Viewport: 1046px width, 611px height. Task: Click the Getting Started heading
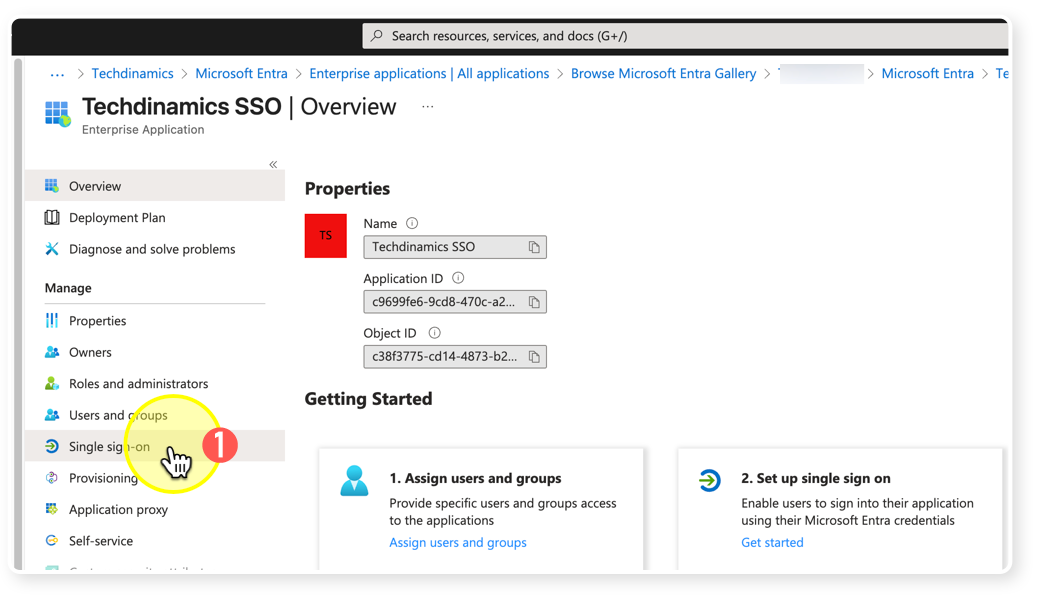368,399
